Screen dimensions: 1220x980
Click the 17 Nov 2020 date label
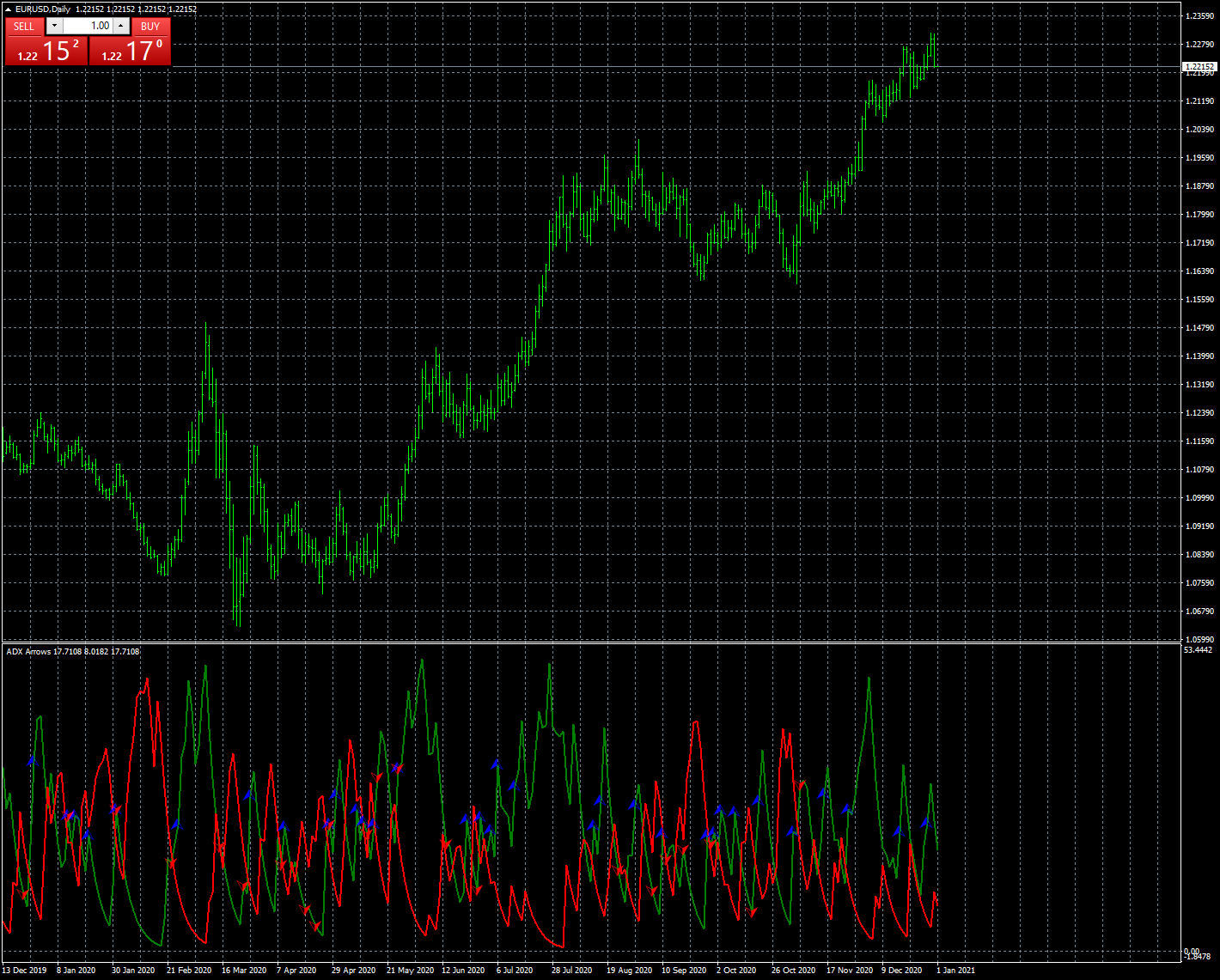click(x=850, y=971)
